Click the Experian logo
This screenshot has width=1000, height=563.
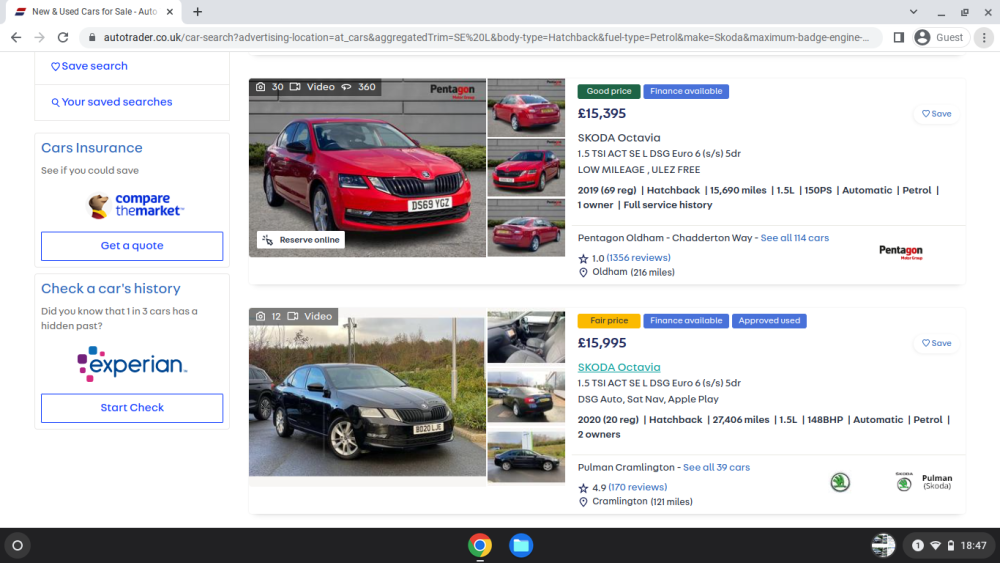point(132,364)
